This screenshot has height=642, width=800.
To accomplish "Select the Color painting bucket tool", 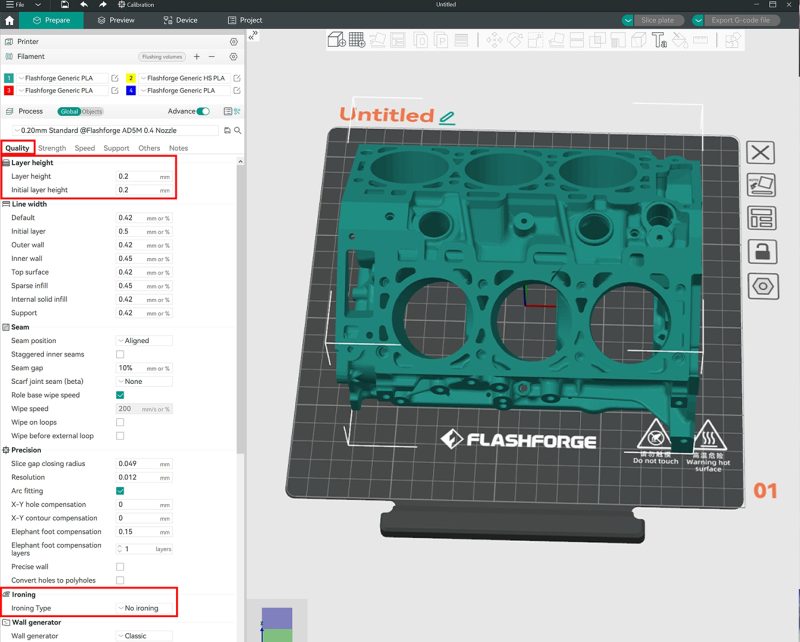I will (680, 40).
